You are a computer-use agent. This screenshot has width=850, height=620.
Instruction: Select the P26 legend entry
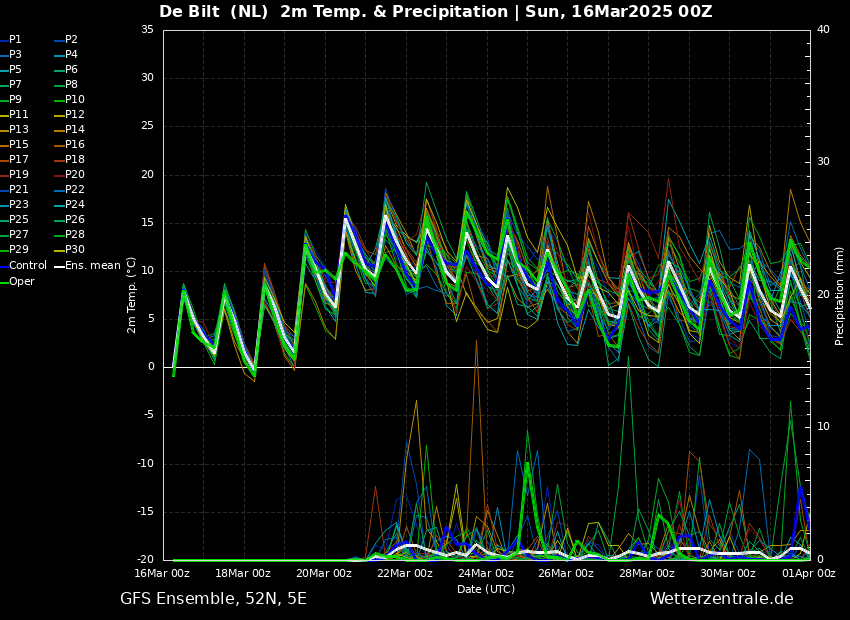[70, 219]
